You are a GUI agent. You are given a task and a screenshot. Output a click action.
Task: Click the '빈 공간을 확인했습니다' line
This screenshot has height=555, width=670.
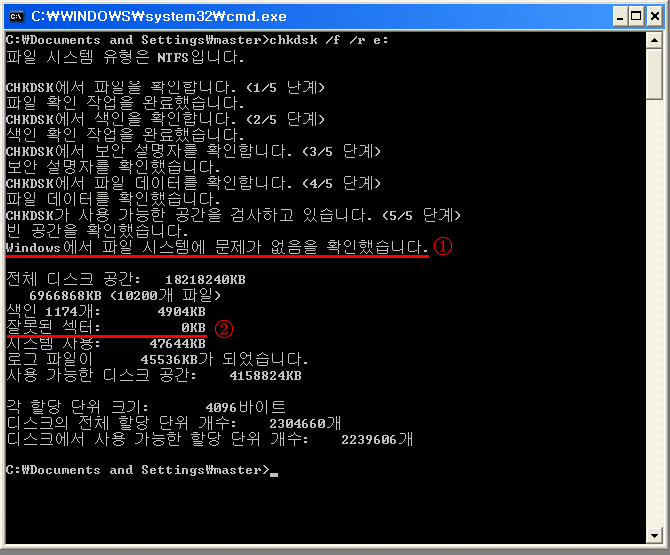pos(97,231)
